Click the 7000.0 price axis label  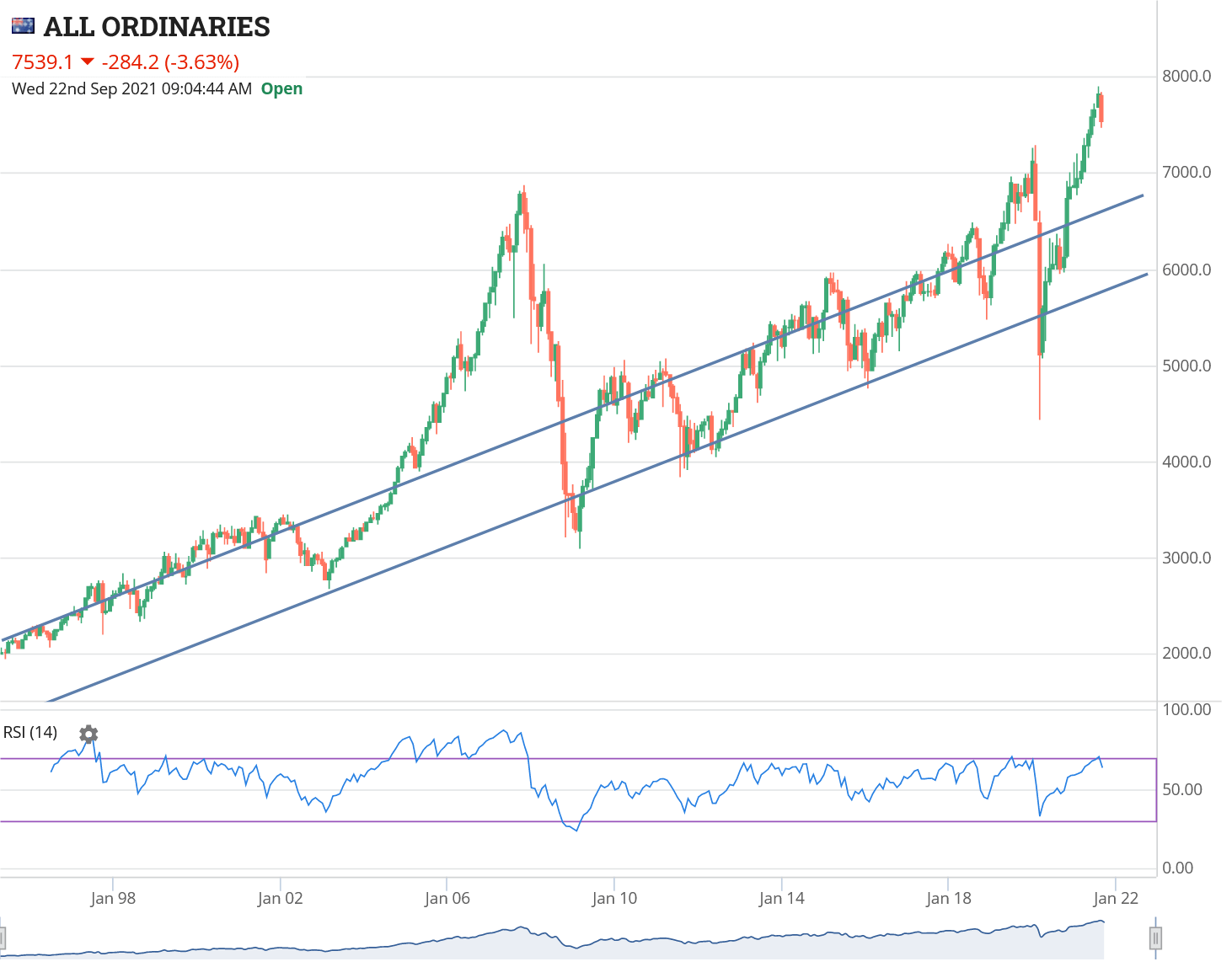tap(1186, 173)
